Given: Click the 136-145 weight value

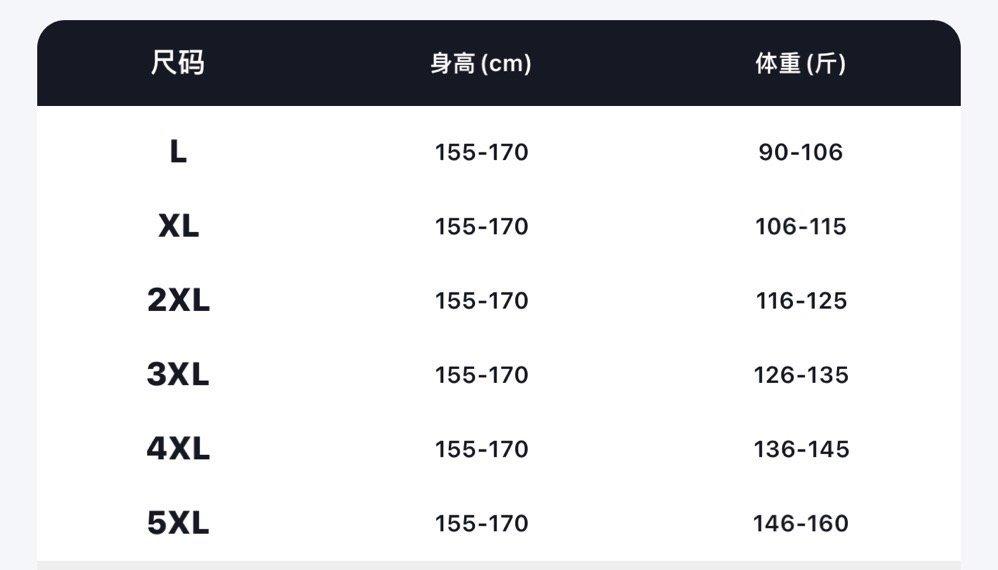Looking at the screenshot, I should coord(801,449).
